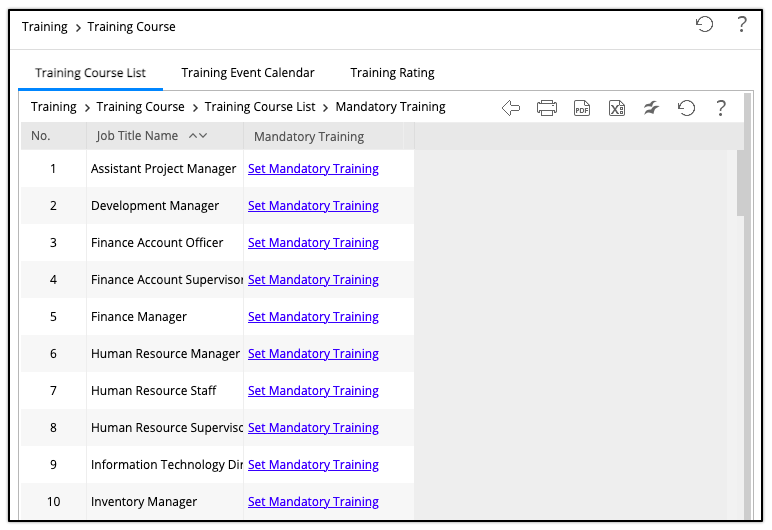Image resolution: width=772 pixels, height=530 pixels.
Task: Set Mandatory Training for Human Resource Supervisor
Action: pos(313,428)
